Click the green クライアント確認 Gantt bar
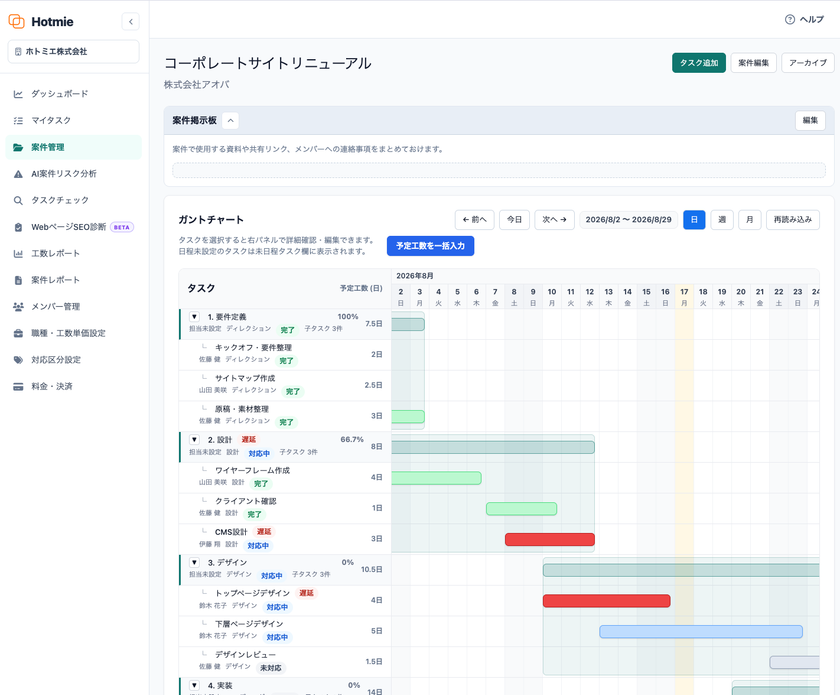 pos(521,509)
